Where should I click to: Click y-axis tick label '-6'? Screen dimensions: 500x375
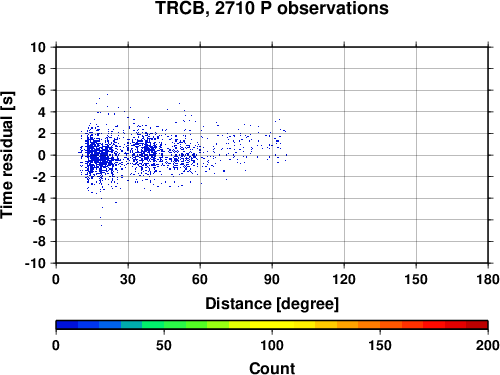[39, 220]
